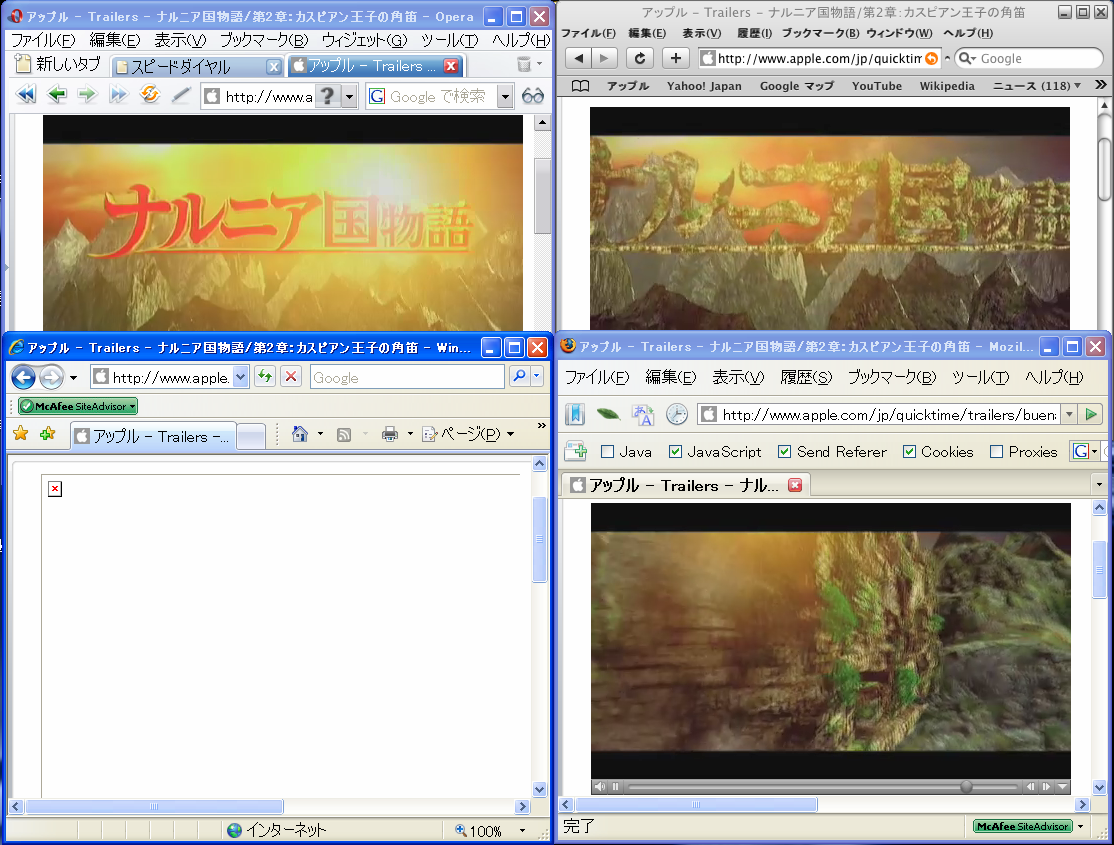Open the ファイル(F) menu in Opera
The width and height of the screenshot is (1114, 845).
(x=43, y=41)
